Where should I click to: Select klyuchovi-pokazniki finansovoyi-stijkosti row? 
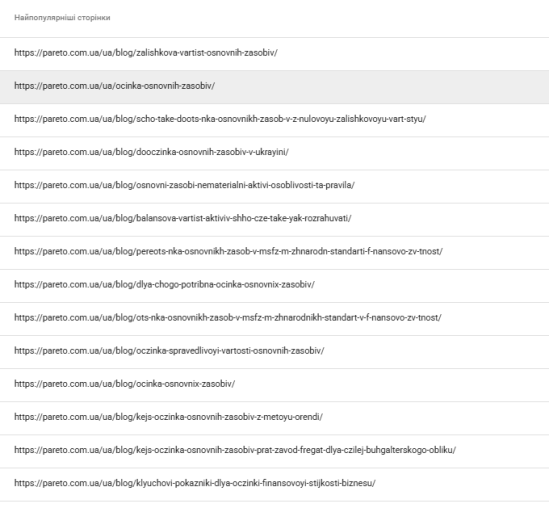[x=274, y=484]
